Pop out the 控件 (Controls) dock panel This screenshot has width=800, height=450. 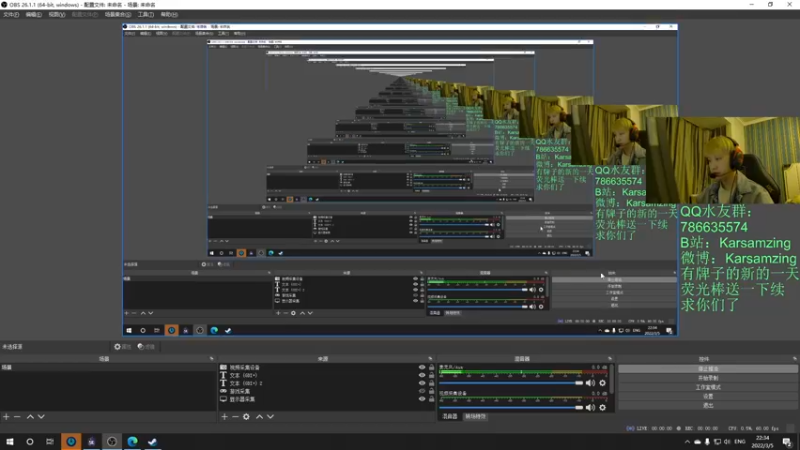click(794, 359)
